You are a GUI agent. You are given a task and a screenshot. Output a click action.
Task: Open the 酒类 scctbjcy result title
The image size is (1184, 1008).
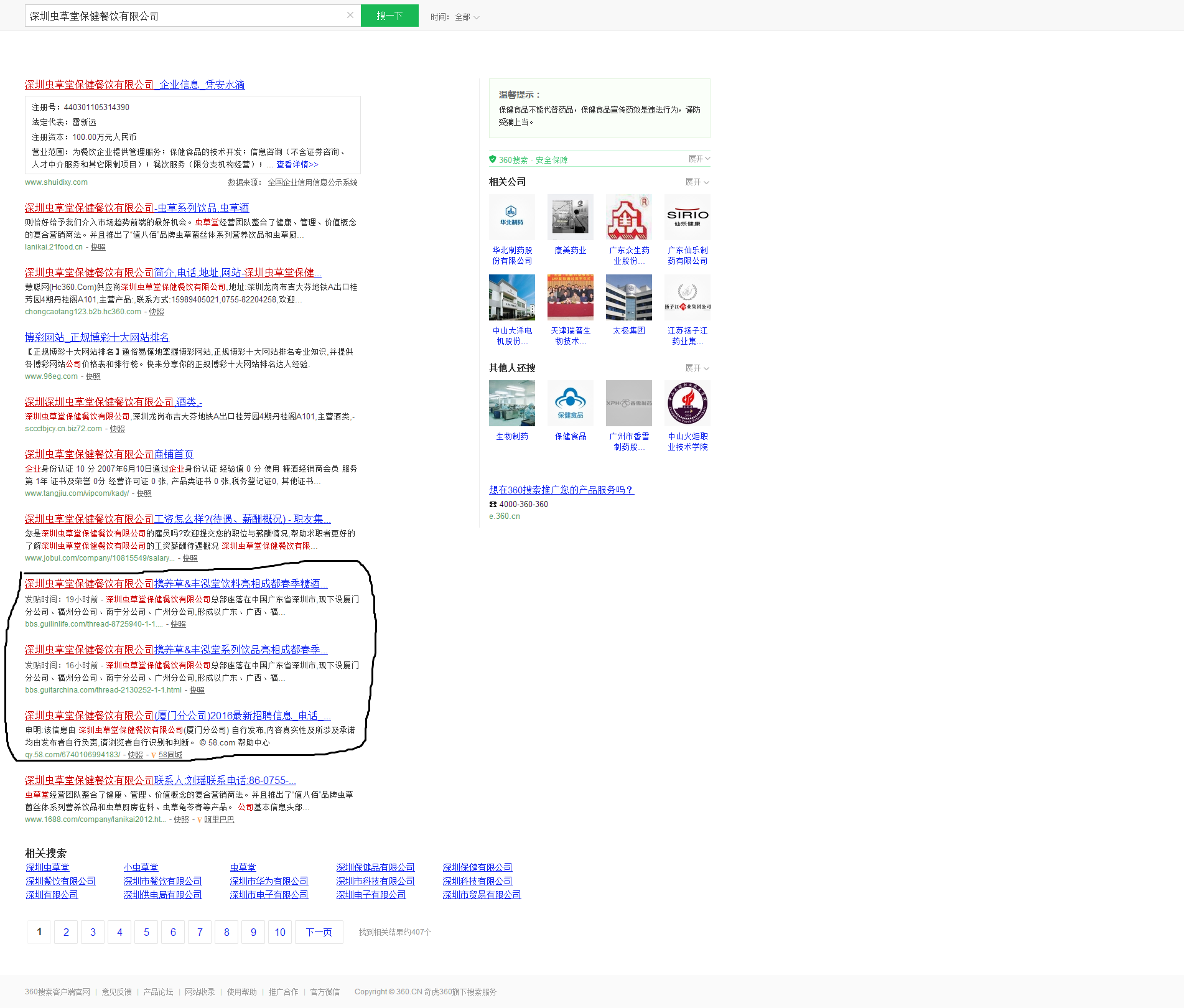(x=113, y=402)
